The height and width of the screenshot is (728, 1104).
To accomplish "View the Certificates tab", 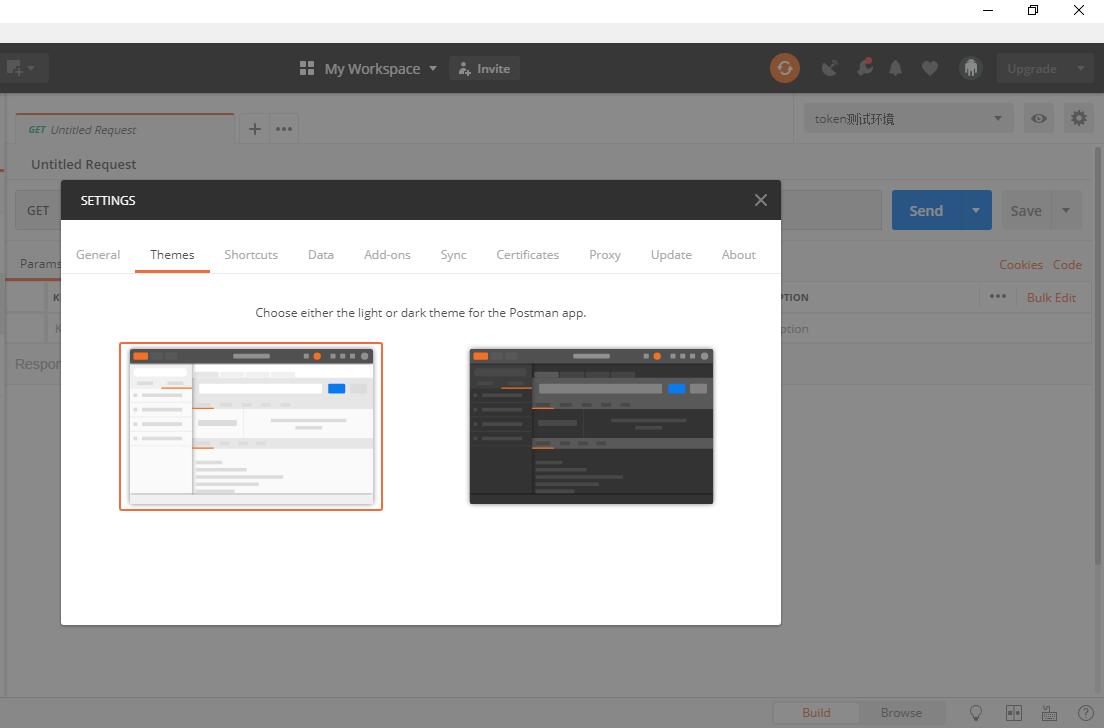I will [x=527, y=255].
